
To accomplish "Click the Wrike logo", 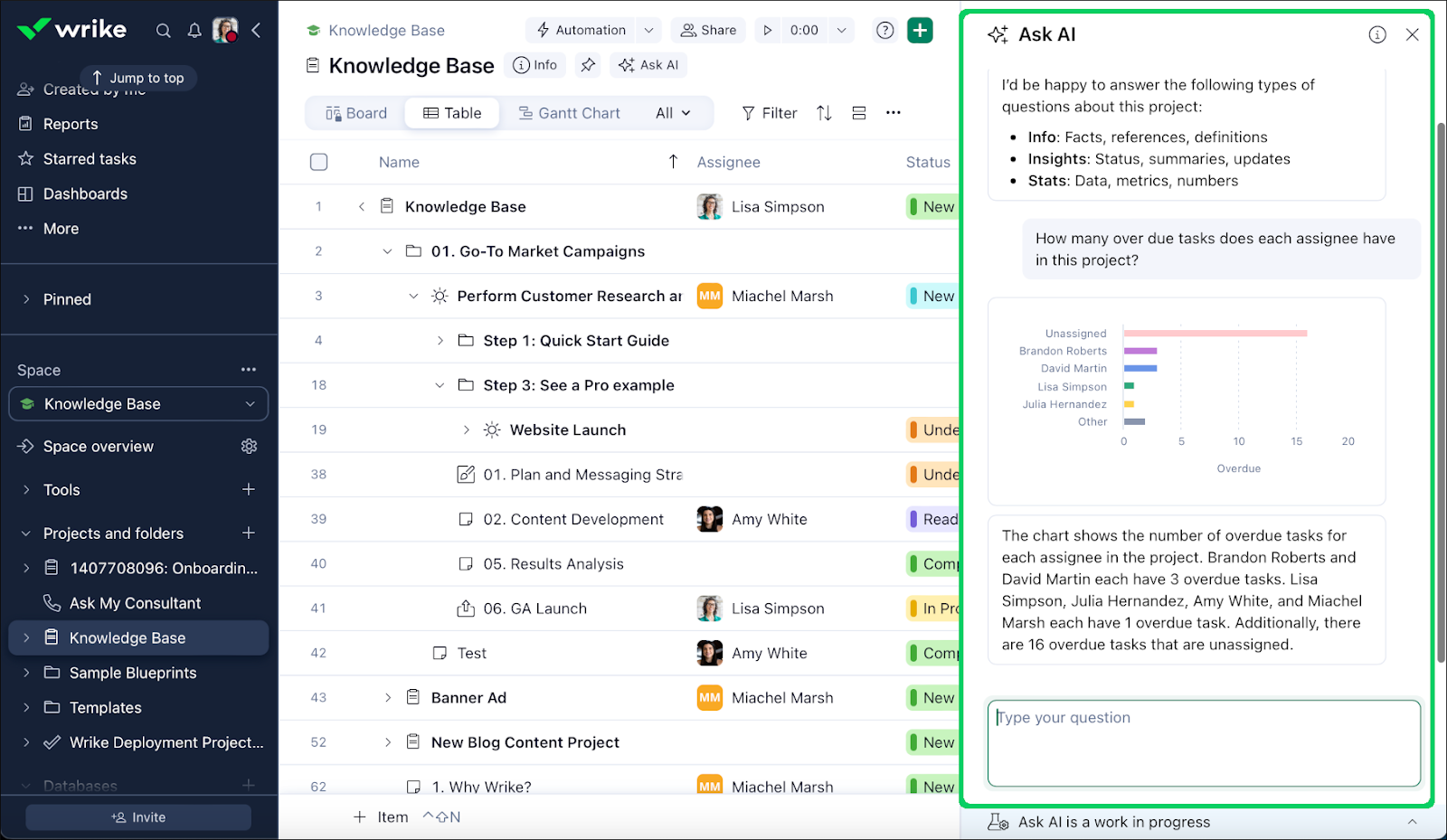I will click(71, 29).
